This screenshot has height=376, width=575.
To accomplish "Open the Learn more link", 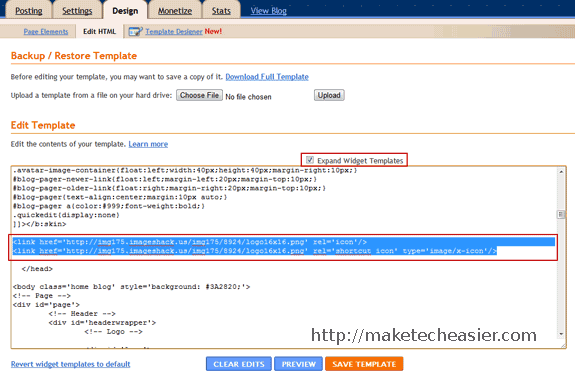I will (x=148, y=144).
